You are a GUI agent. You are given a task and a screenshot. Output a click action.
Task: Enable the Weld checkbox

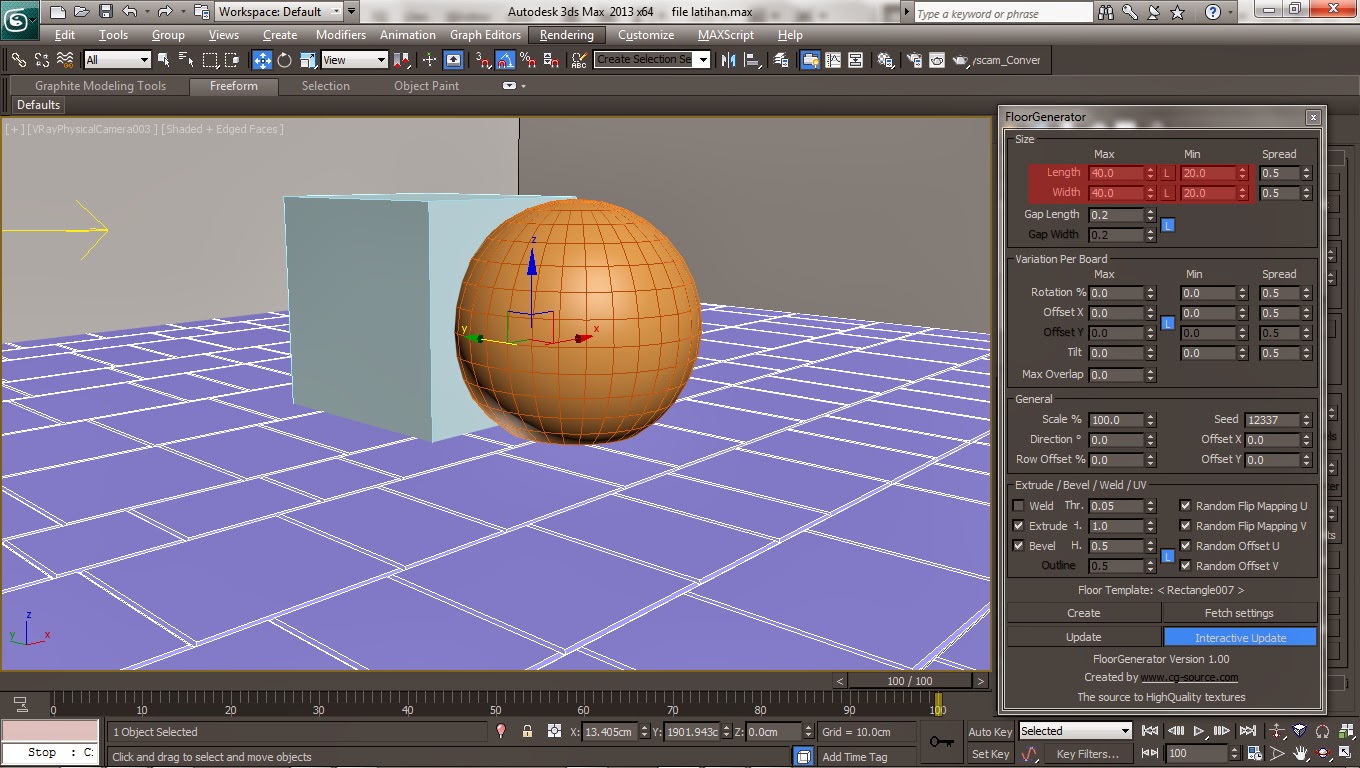[1018, 506]
